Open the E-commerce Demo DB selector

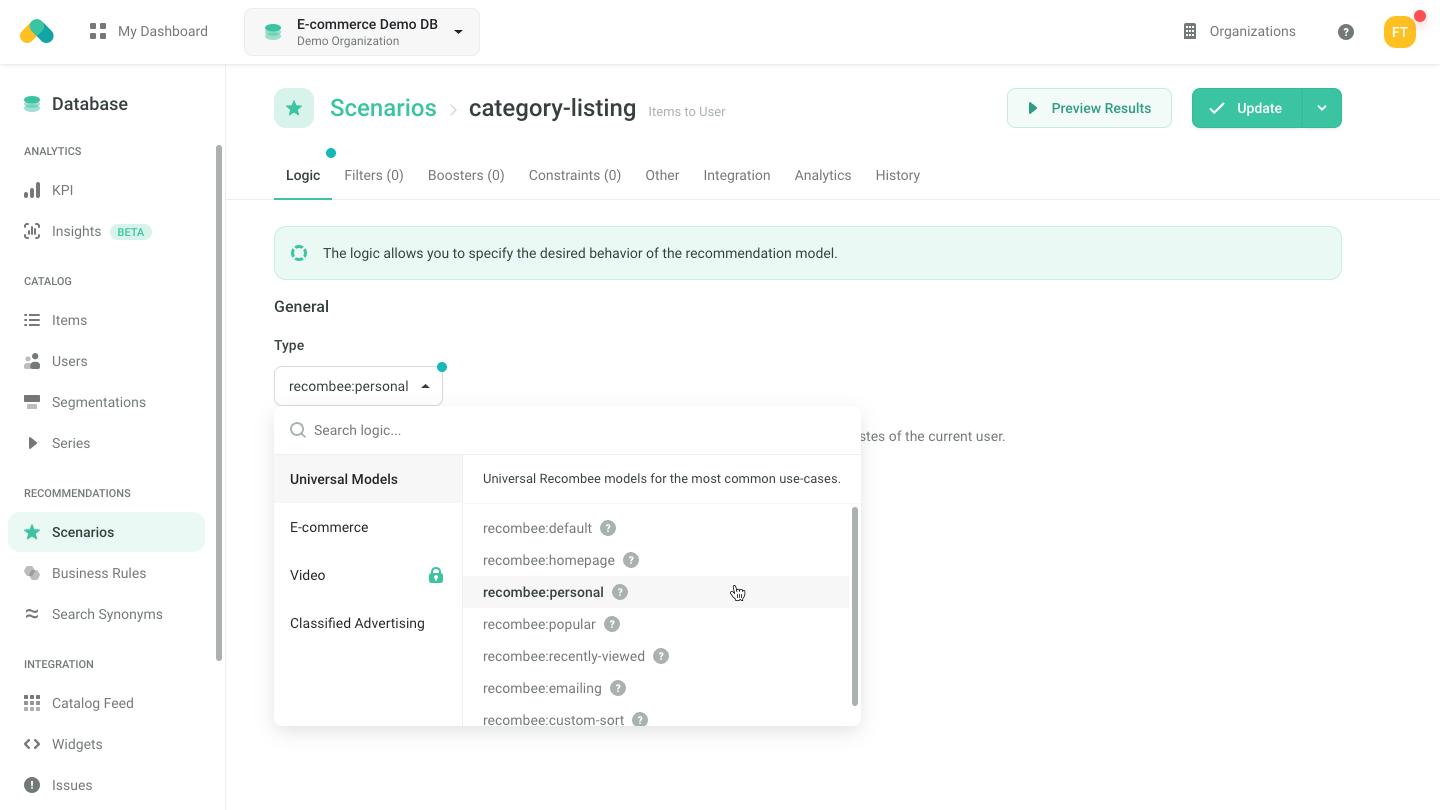point(362,32)
